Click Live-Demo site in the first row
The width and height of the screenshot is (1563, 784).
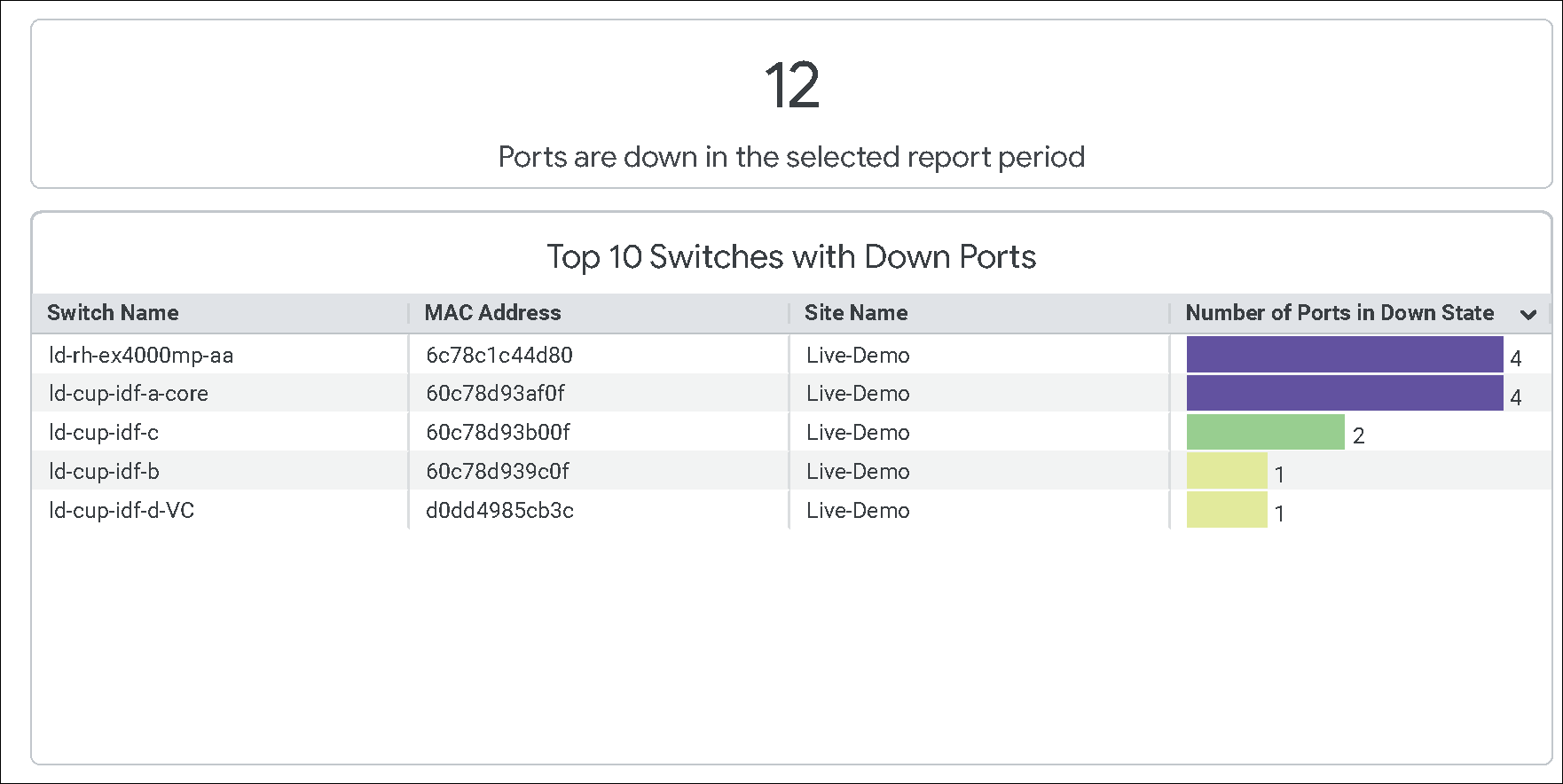[858, 356]
